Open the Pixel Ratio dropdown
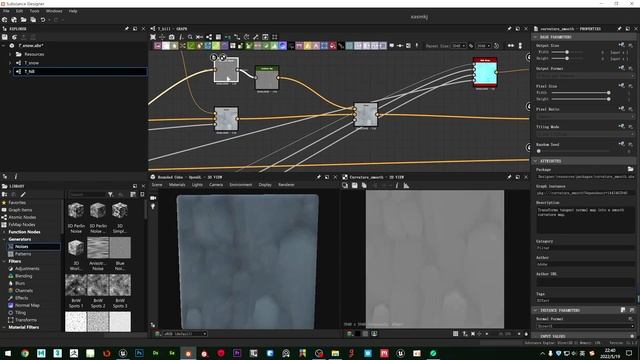The image size is (640, 360). pyautogui.click(x=585, y=117)
